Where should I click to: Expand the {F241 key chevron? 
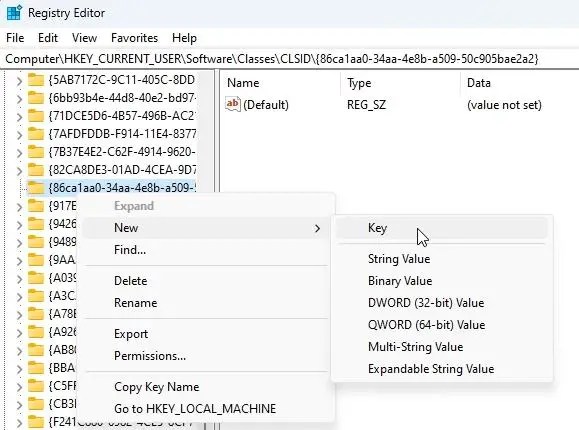pos(19,423)
